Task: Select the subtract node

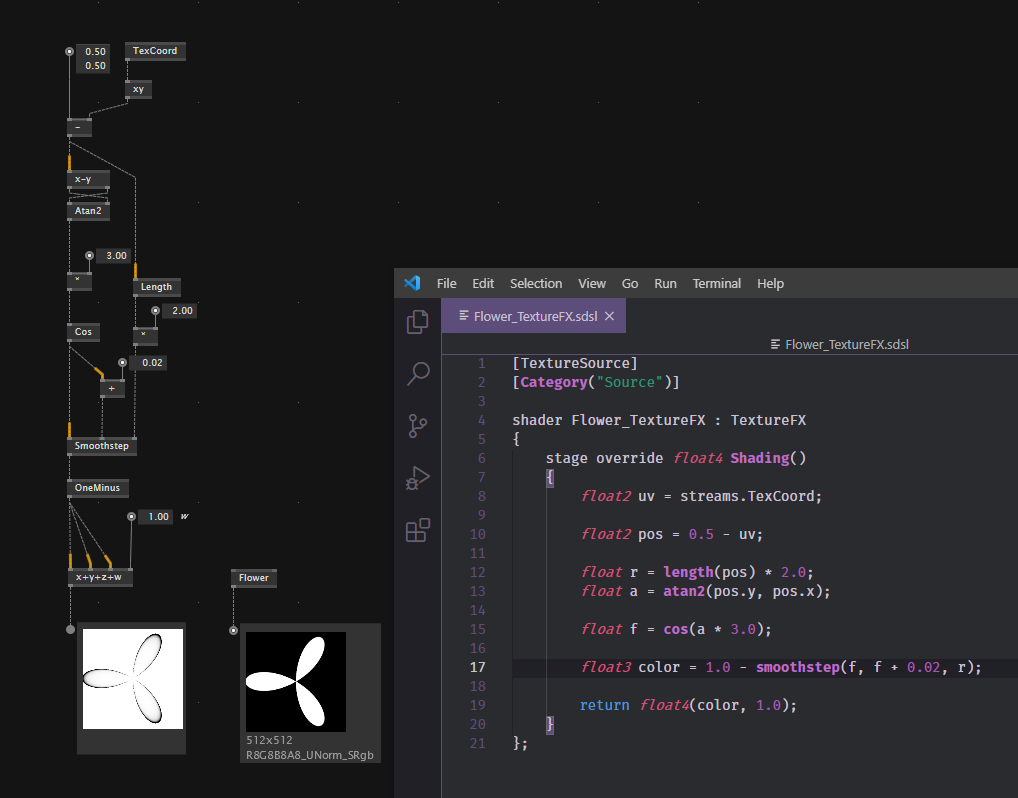Action: tap(79, 128)
